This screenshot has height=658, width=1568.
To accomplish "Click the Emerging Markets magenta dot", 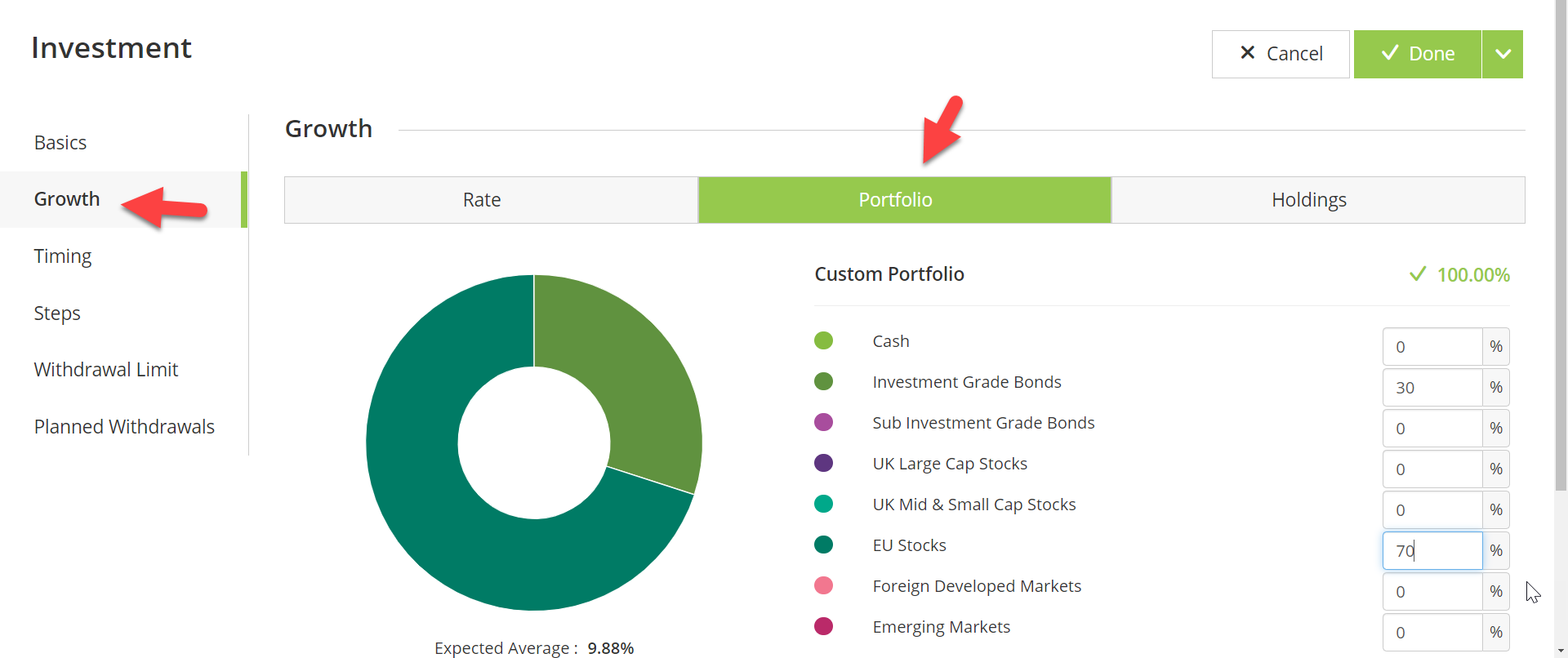I will (x=823, y=626).
